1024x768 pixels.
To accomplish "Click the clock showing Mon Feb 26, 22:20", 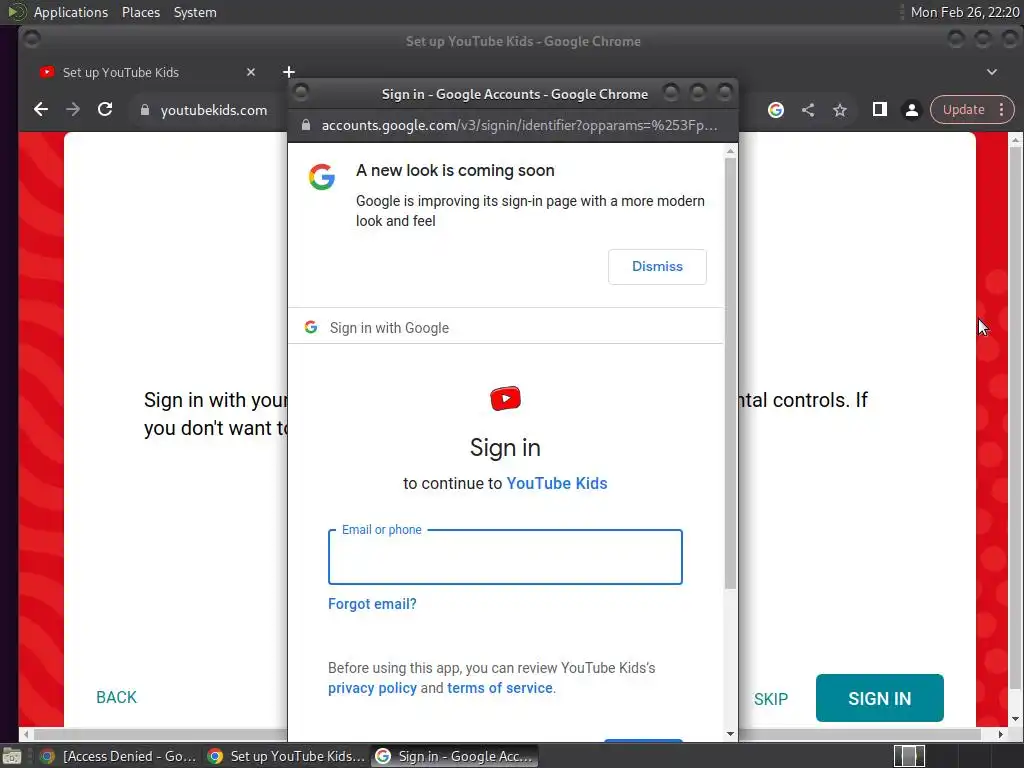I will [965, 12].
